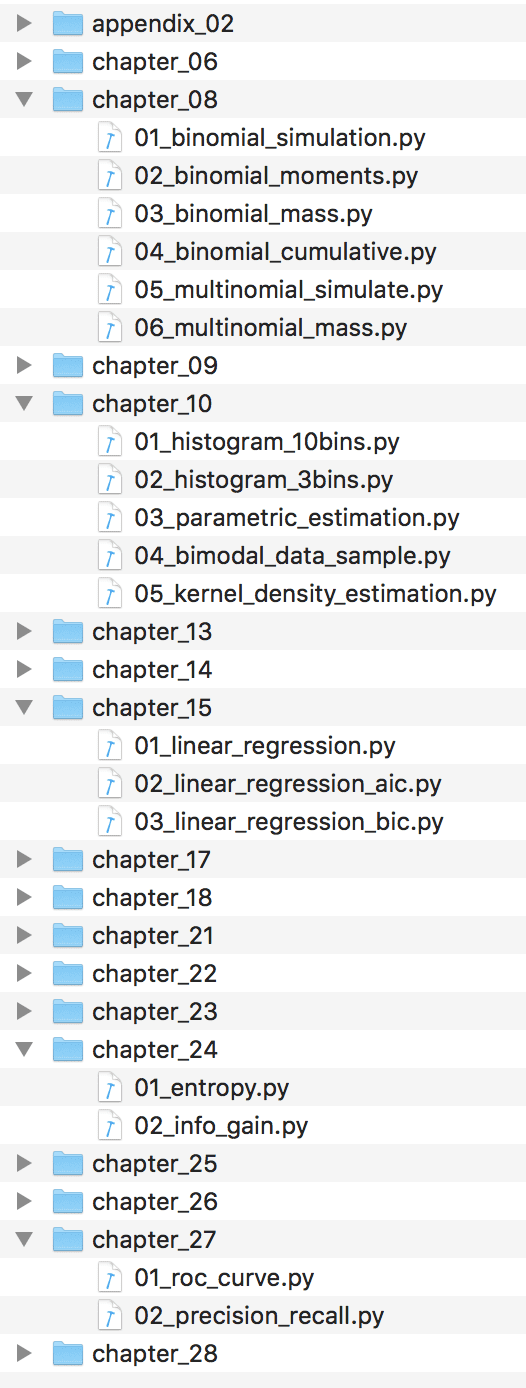Click the 02_precision_recall.py file icon
526x1388 pixels.
(x=108, y=1316)
